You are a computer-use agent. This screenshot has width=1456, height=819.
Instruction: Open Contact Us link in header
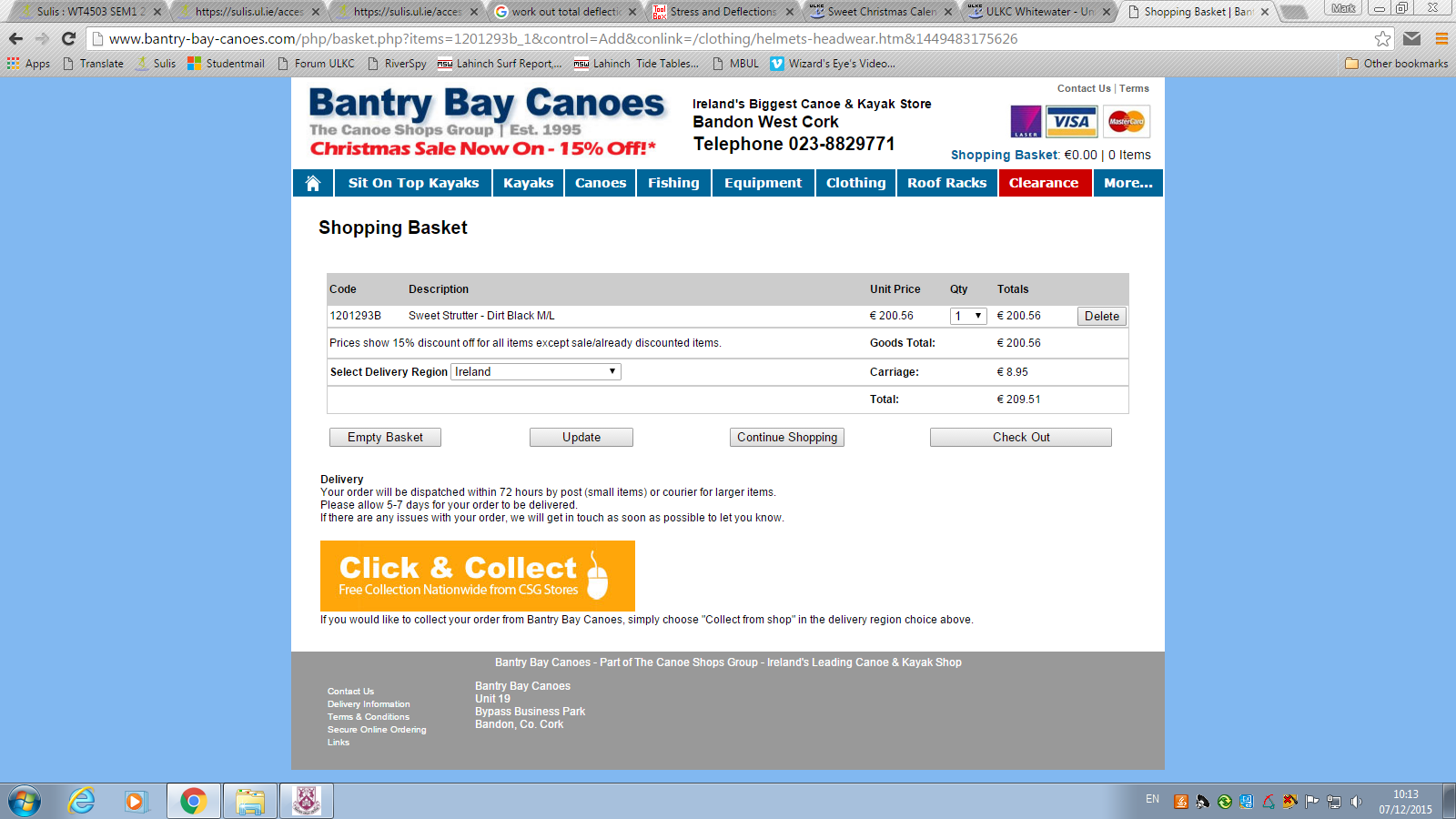point(1084,88)
